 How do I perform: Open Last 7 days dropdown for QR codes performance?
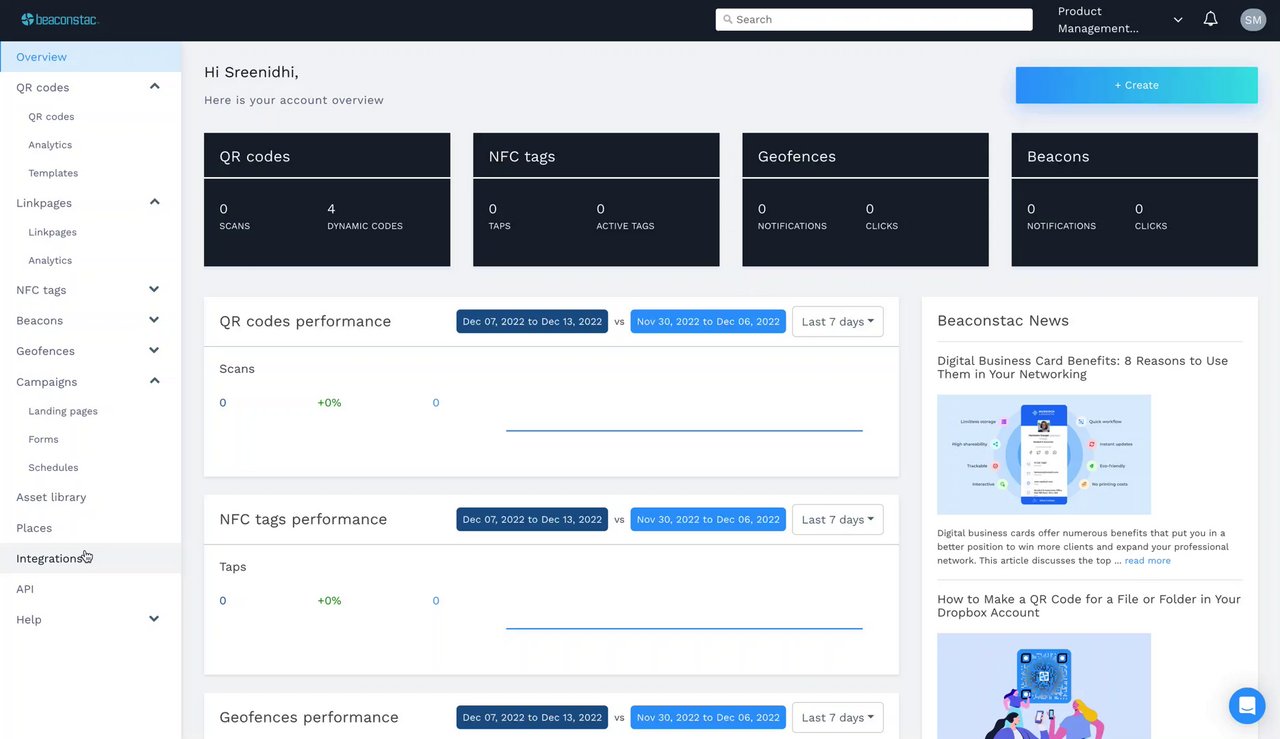(837, 322)
